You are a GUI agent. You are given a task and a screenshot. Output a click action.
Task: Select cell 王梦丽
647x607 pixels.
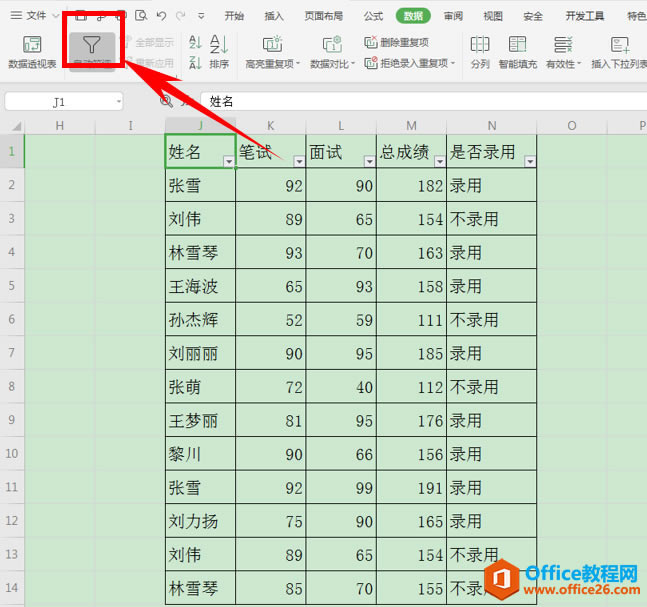pyautogui.click(x=200, y=420)
